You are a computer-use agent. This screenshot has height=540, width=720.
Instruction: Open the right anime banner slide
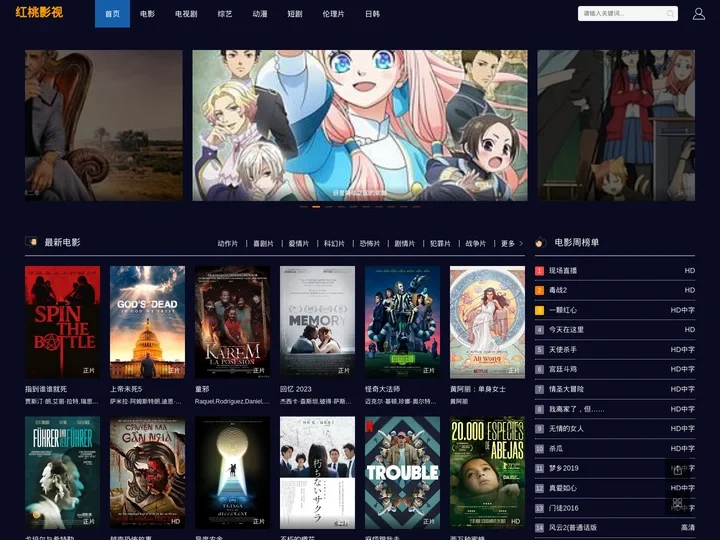616,125
